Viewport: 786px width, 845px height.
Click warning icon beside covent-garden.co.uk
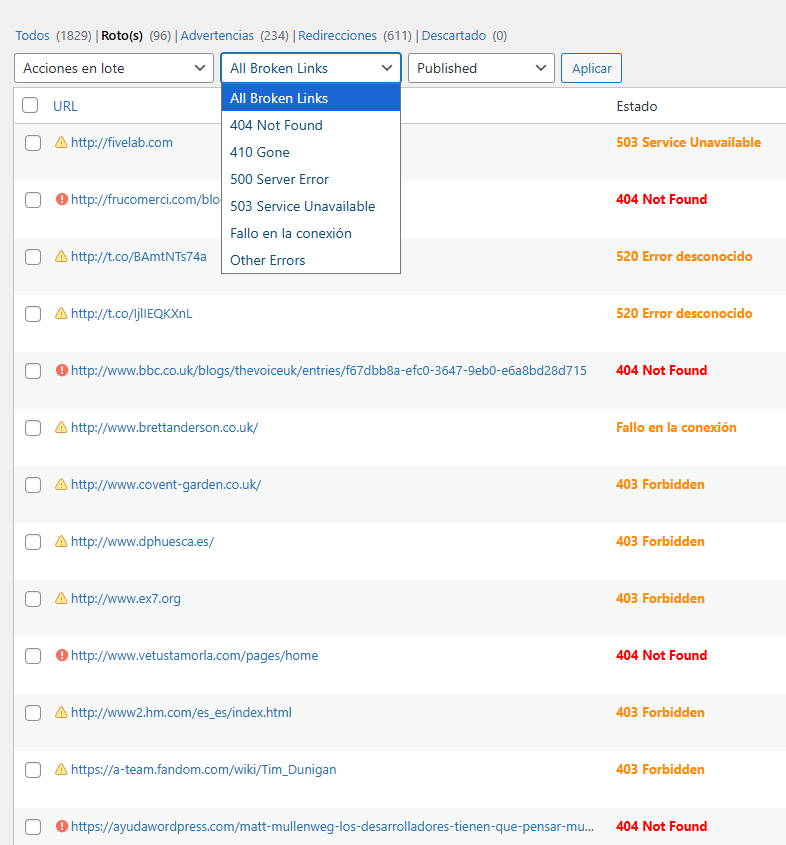pyautogui.click(x=61, y=484)
